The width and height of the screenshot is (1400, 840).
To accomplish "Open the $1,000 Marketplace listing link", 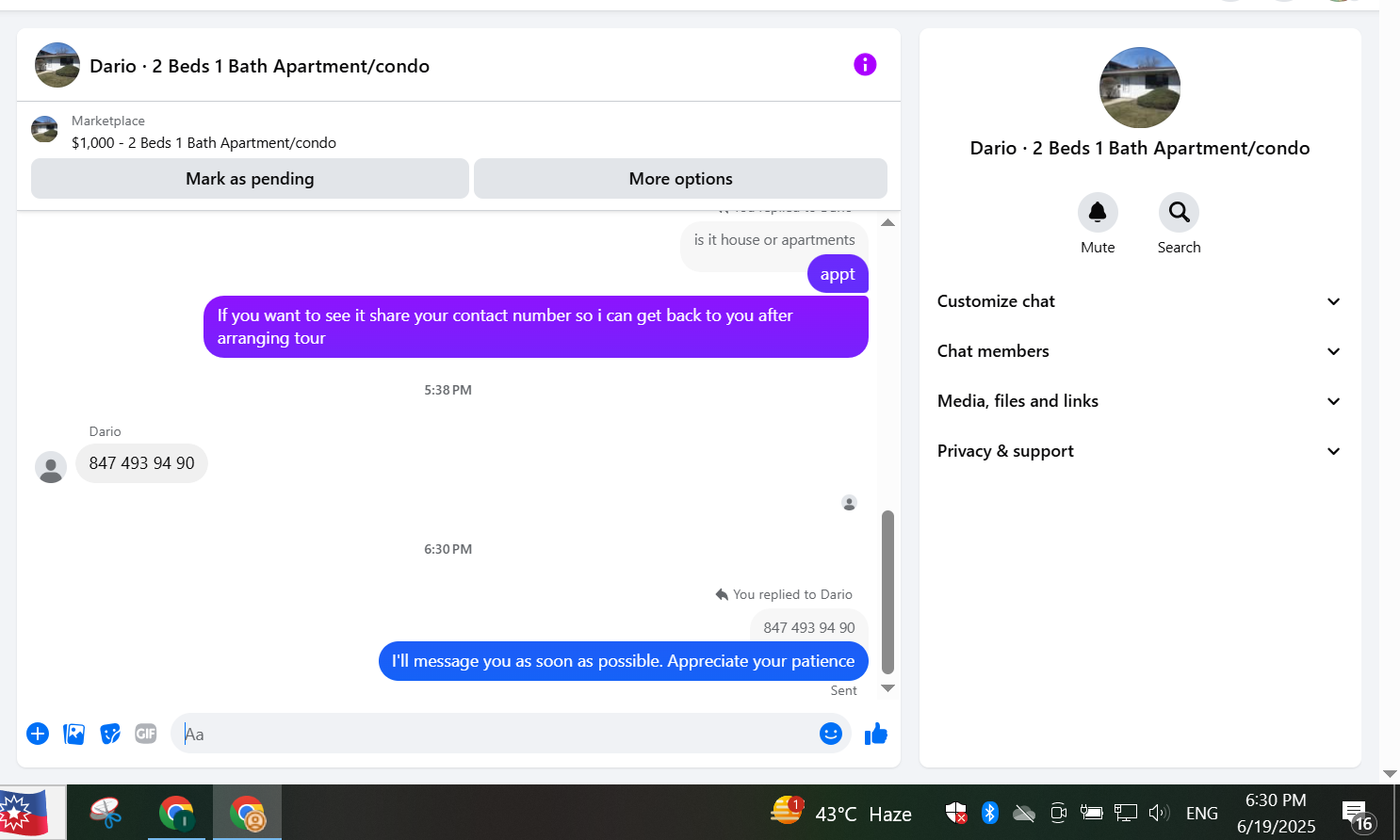I will (203, 143).
